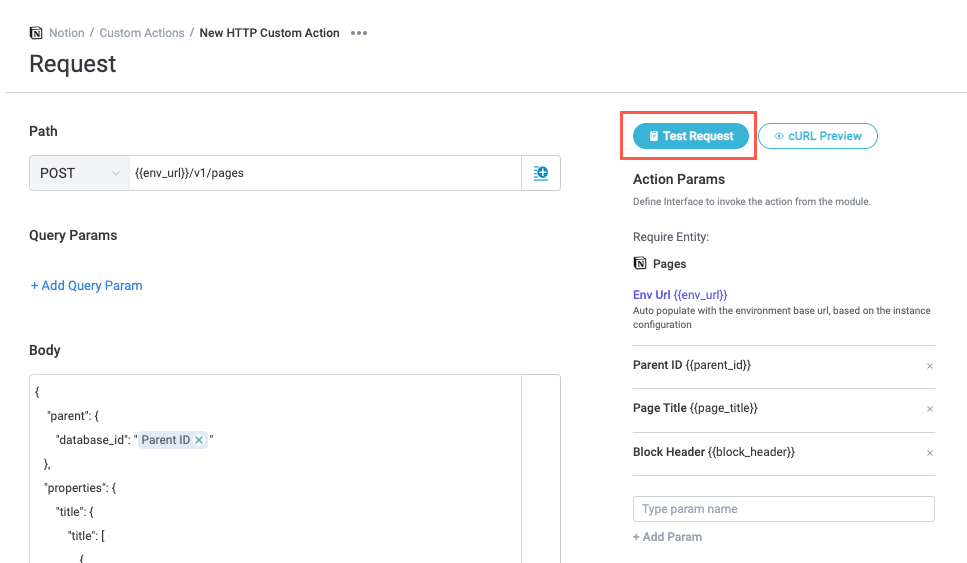Click the Path section heading

[x=43, y=131]
